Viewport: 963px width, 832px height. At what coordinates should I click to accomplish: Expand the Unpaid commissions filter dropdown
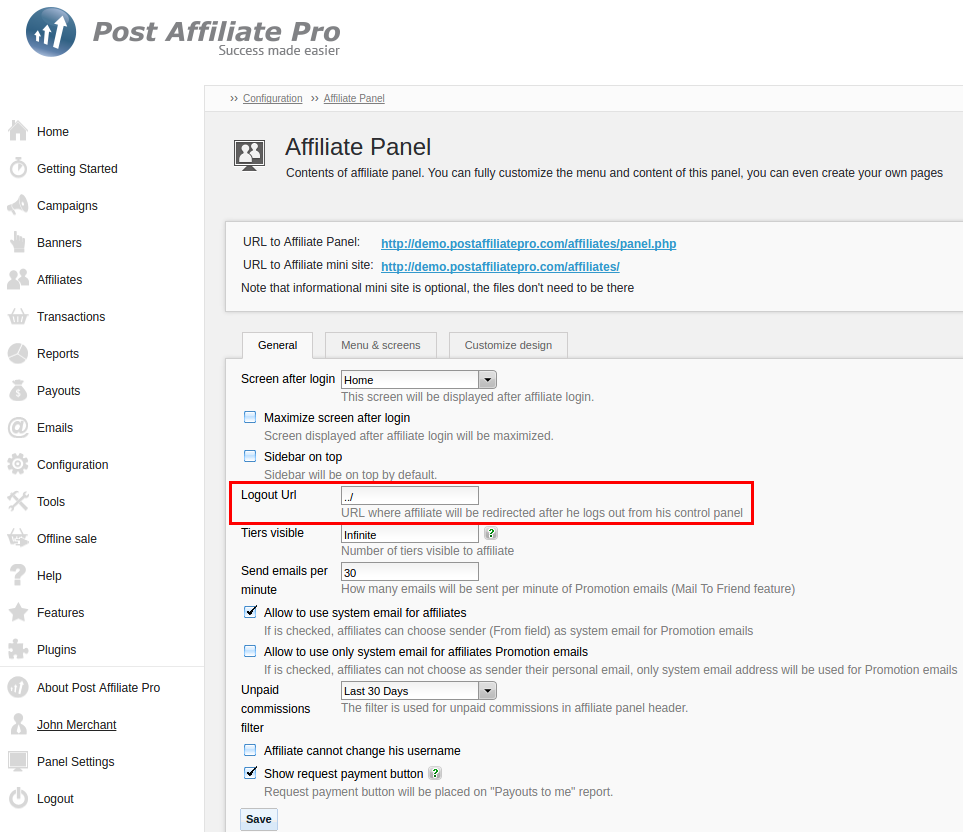[418, 691]
